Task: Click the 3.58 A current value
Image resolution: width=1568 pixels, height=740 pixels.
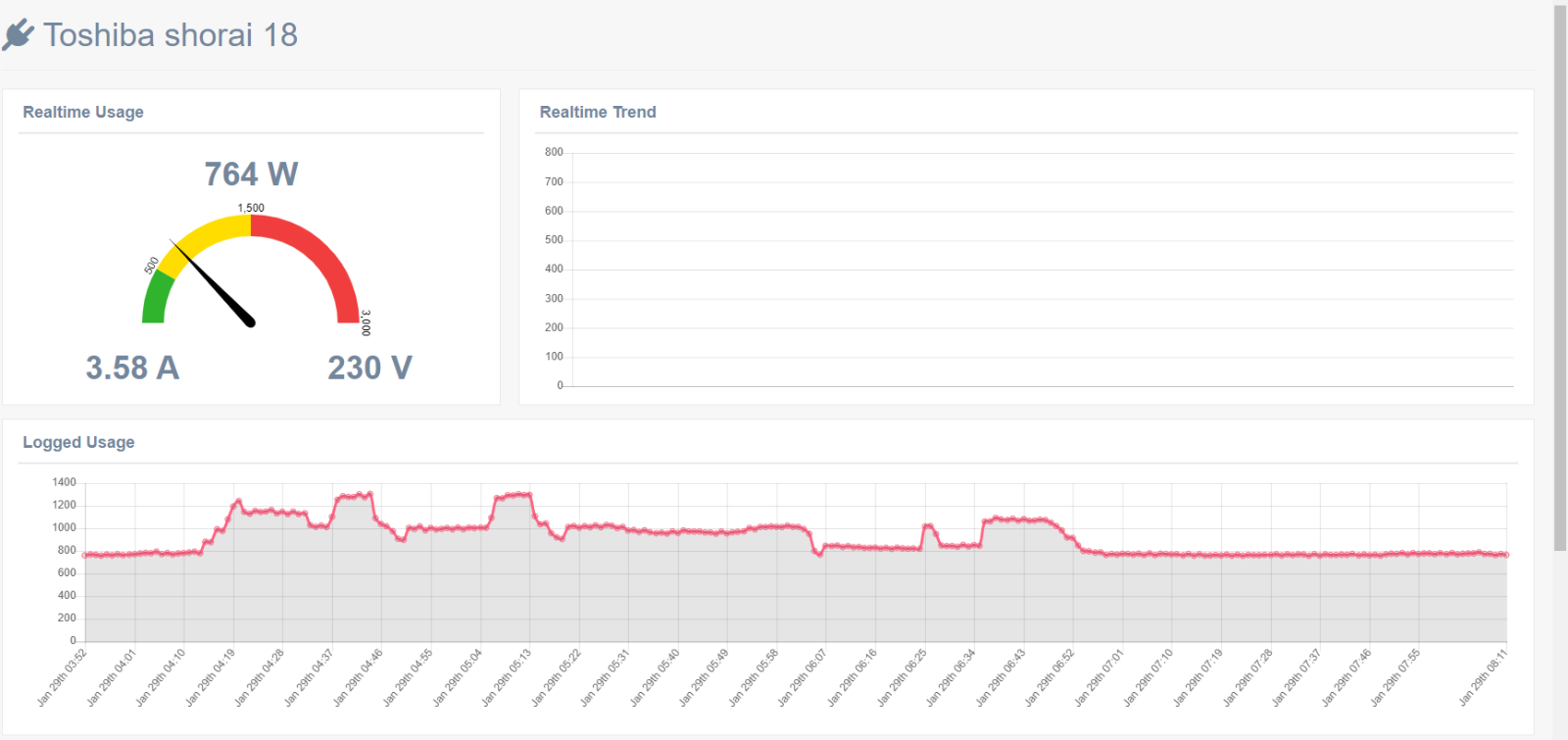Action: pyautogui.click(x=132, y=368)
